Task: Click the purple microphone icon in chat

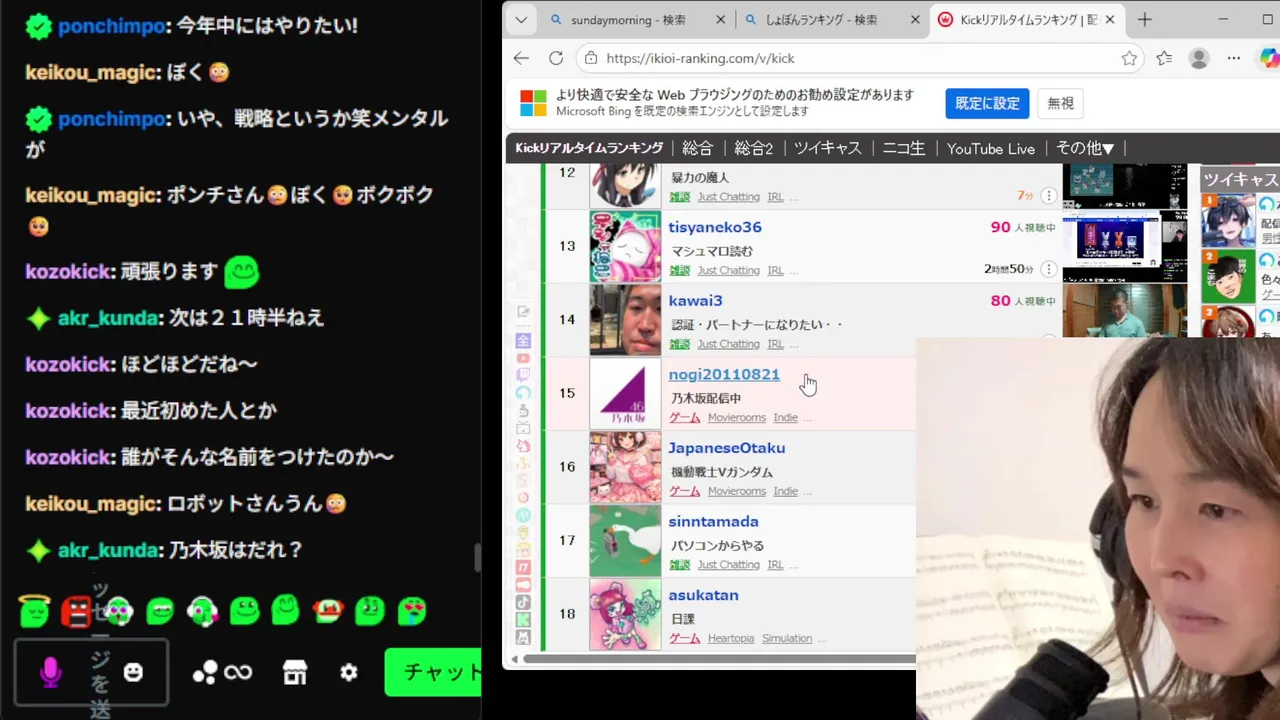Action: (50, 673)
